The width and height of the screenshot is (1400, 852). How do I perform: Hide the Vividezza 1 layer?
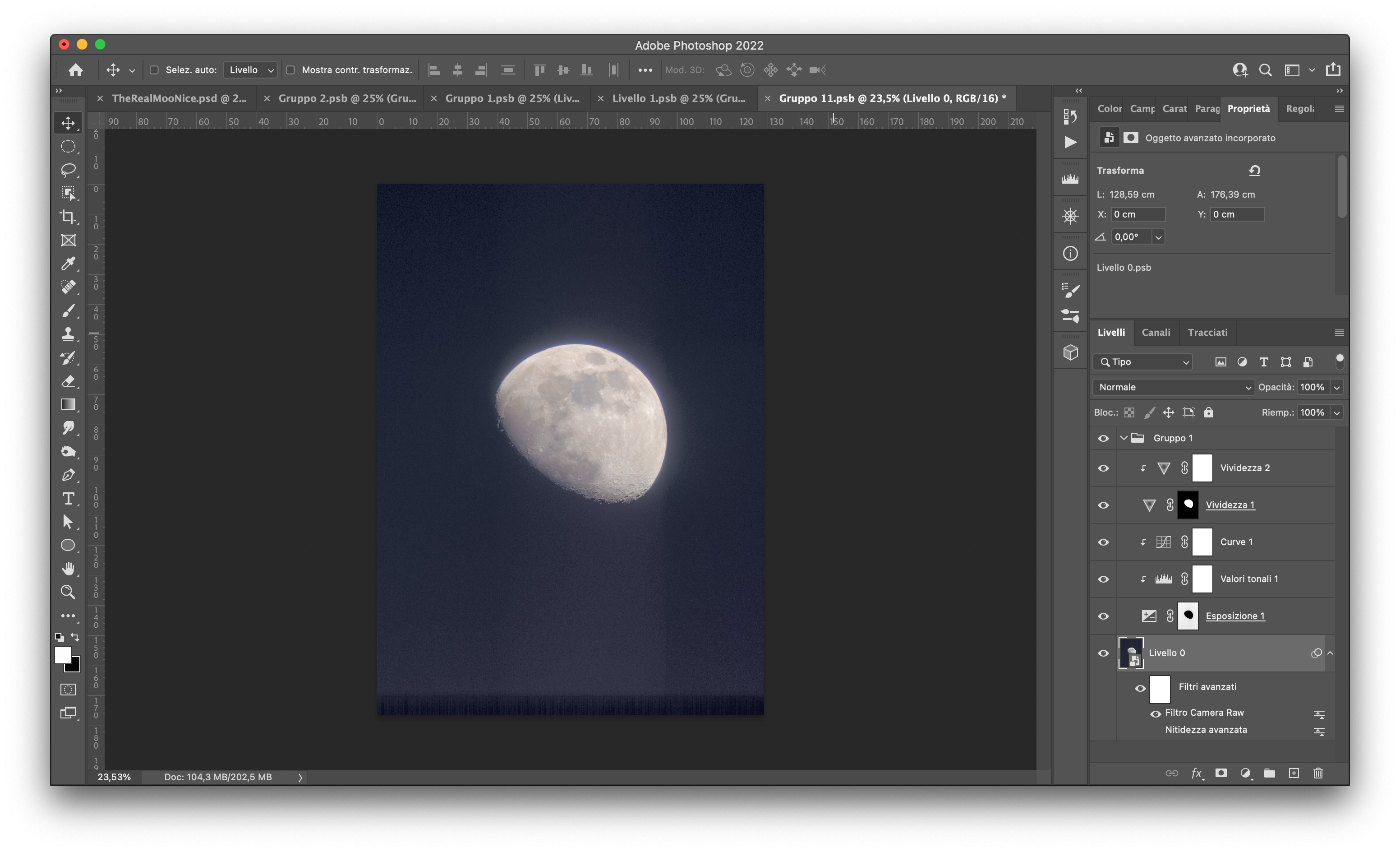pyautogui.click(x=1103, y=505)
